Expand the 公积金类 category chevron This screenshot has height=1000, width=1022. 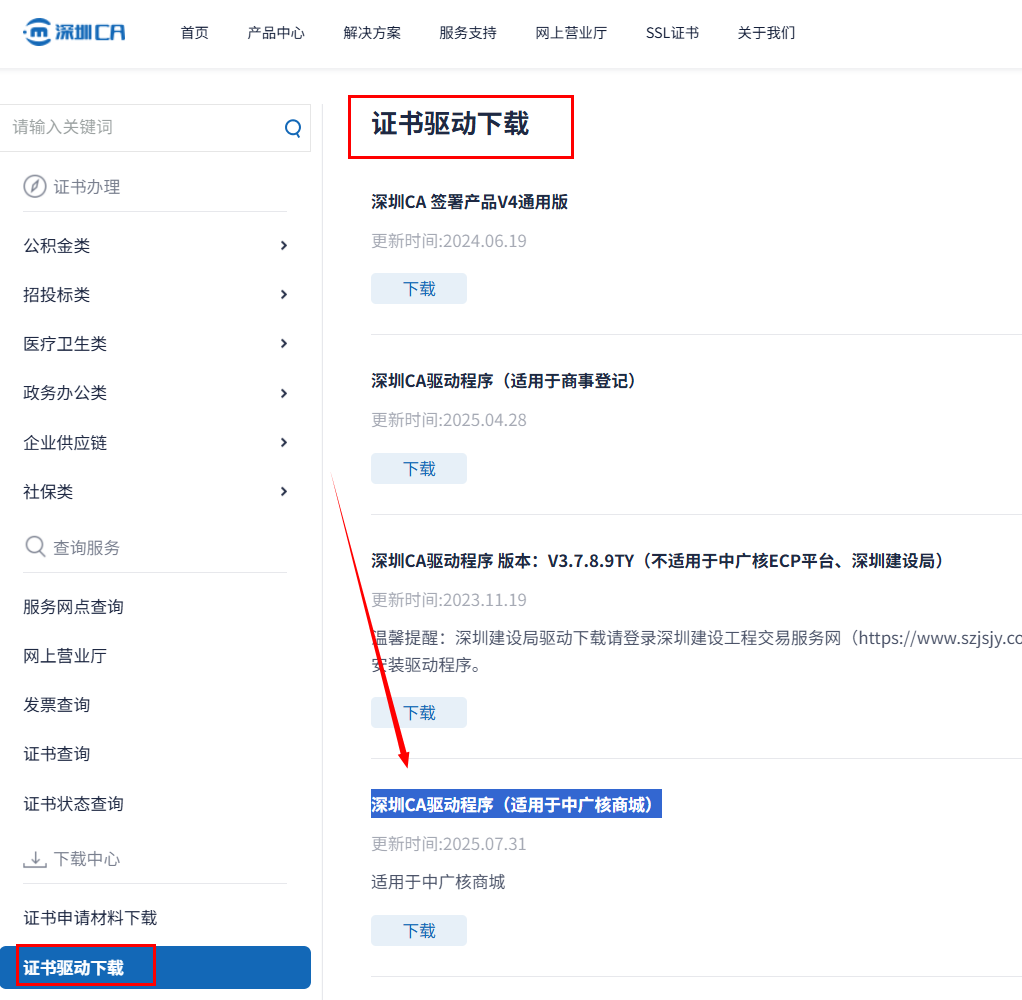click(x=284, y=245)
